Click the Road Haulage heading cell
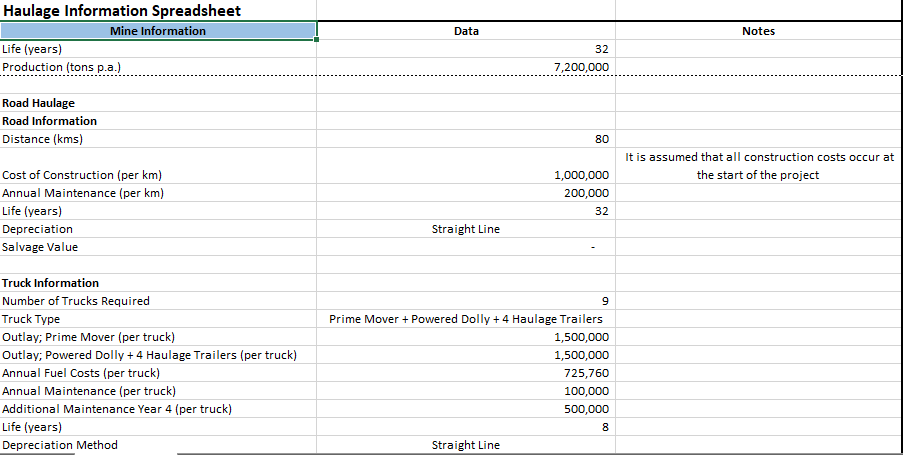The width and height of the screenshot is (903, 455). click(x=38, y=103)
